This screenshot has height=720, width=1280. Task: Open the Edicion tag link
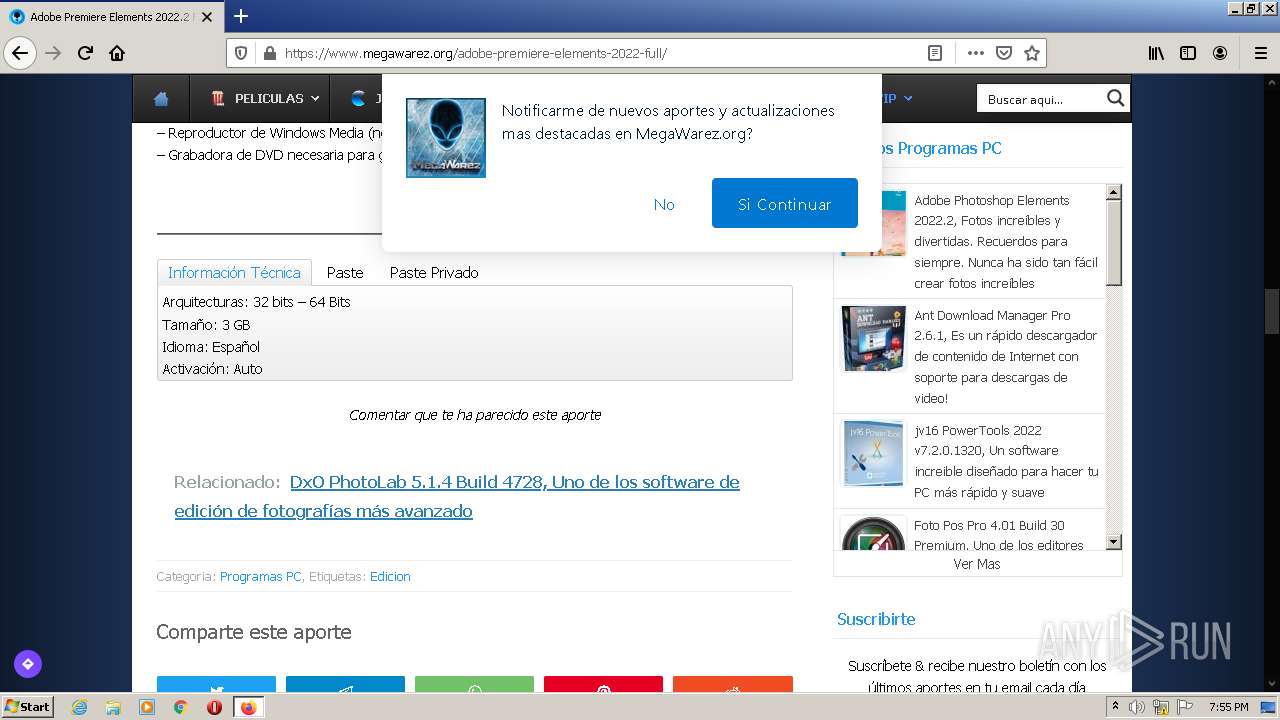click(x=390, y=576)
